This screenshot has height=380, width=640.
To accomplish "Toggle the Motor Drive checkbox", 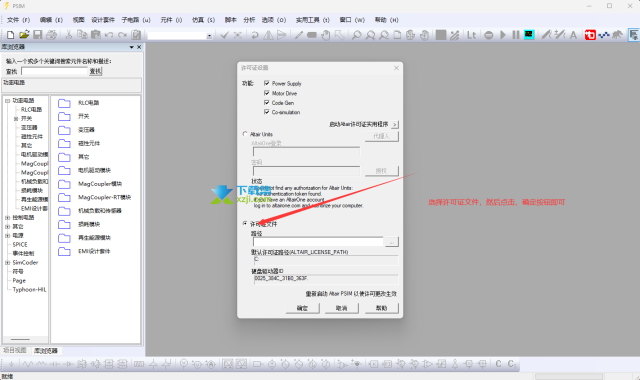I will point(267,93).
